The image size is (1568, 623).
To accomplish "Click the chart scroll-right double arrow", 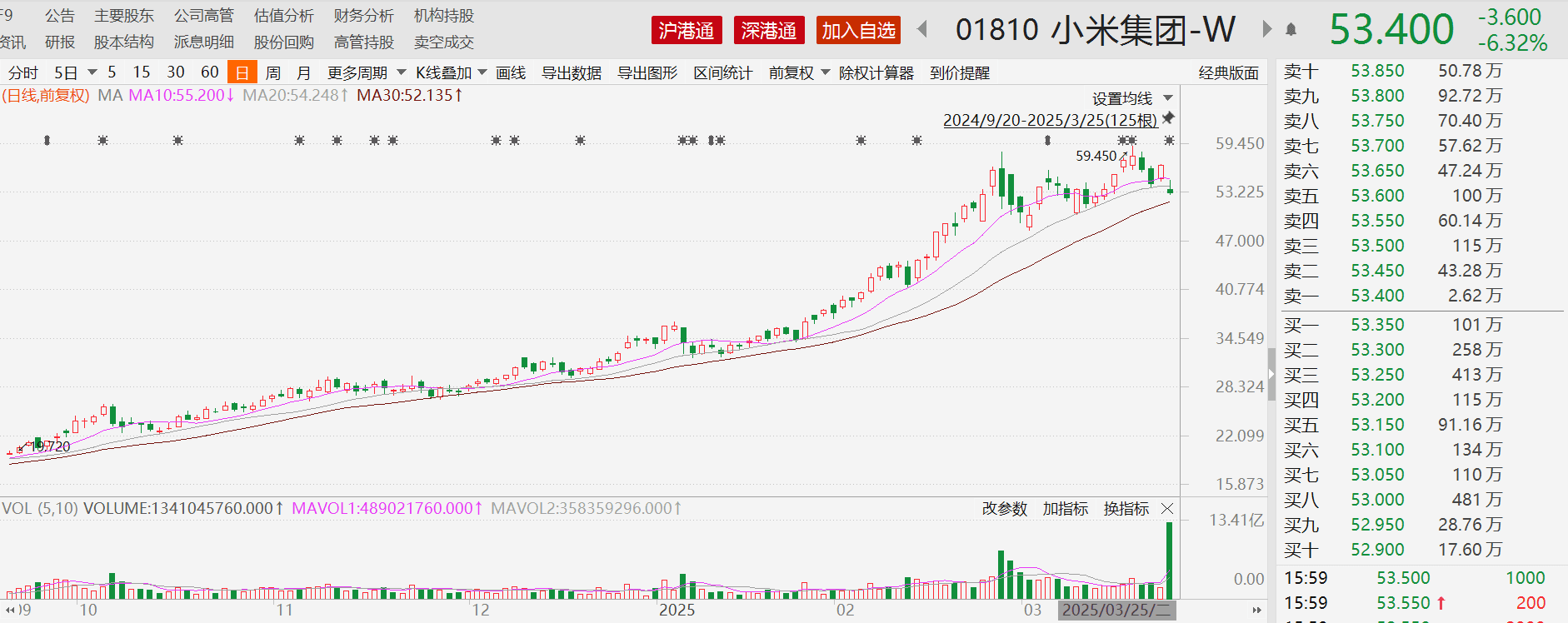I will (x=1256, y=610).
